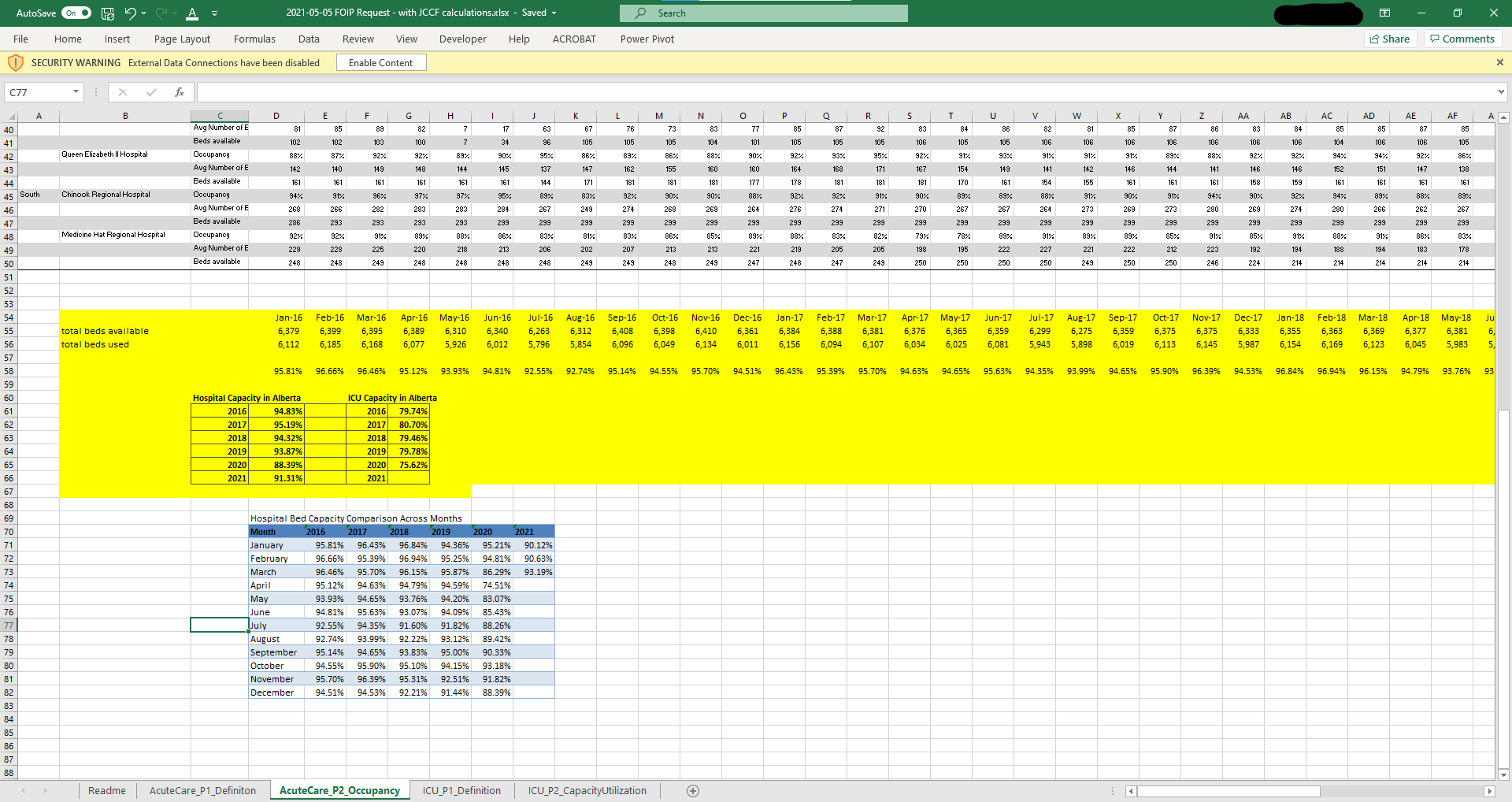Open the Customize Quick Access Toolbar dropdown

[x=215, y=13]
